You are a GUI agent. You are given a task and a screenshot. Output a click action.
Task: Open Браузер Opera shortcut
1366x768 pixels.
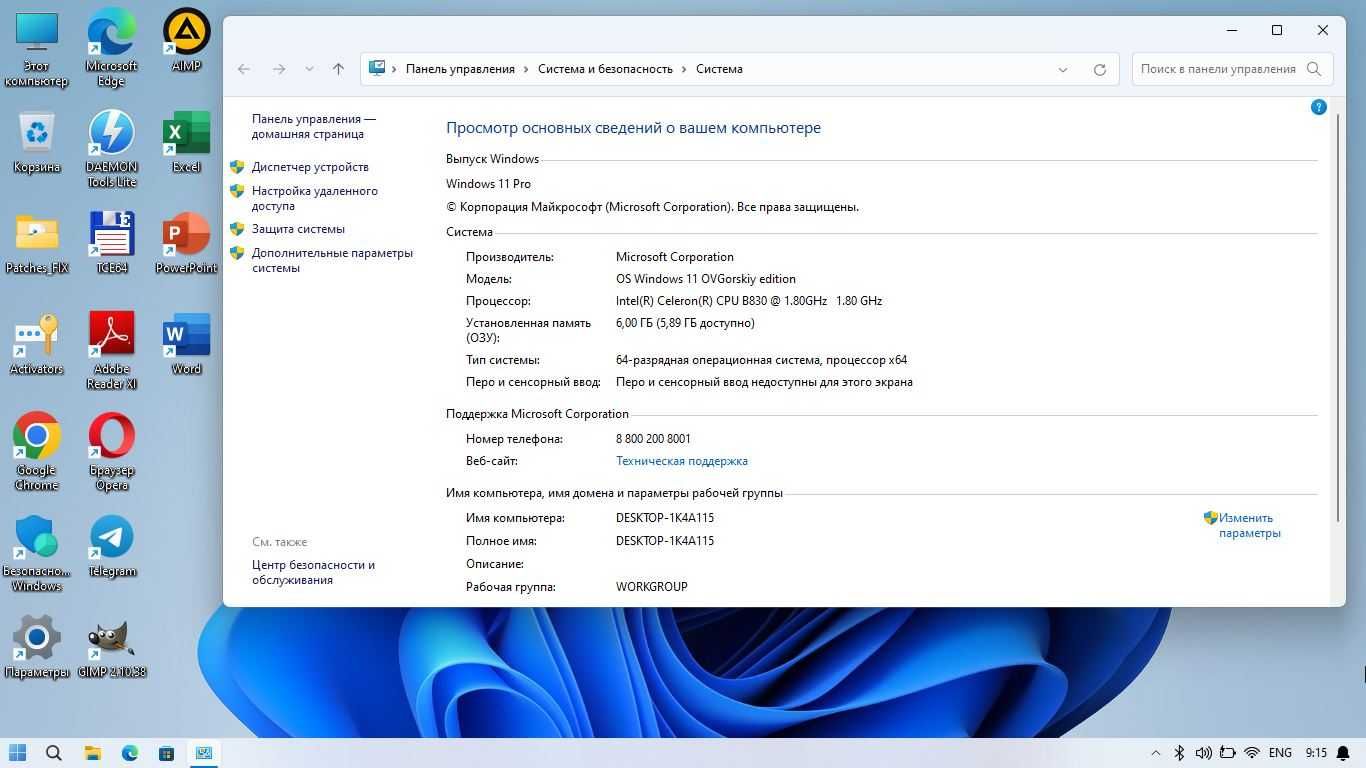point(111,452)
